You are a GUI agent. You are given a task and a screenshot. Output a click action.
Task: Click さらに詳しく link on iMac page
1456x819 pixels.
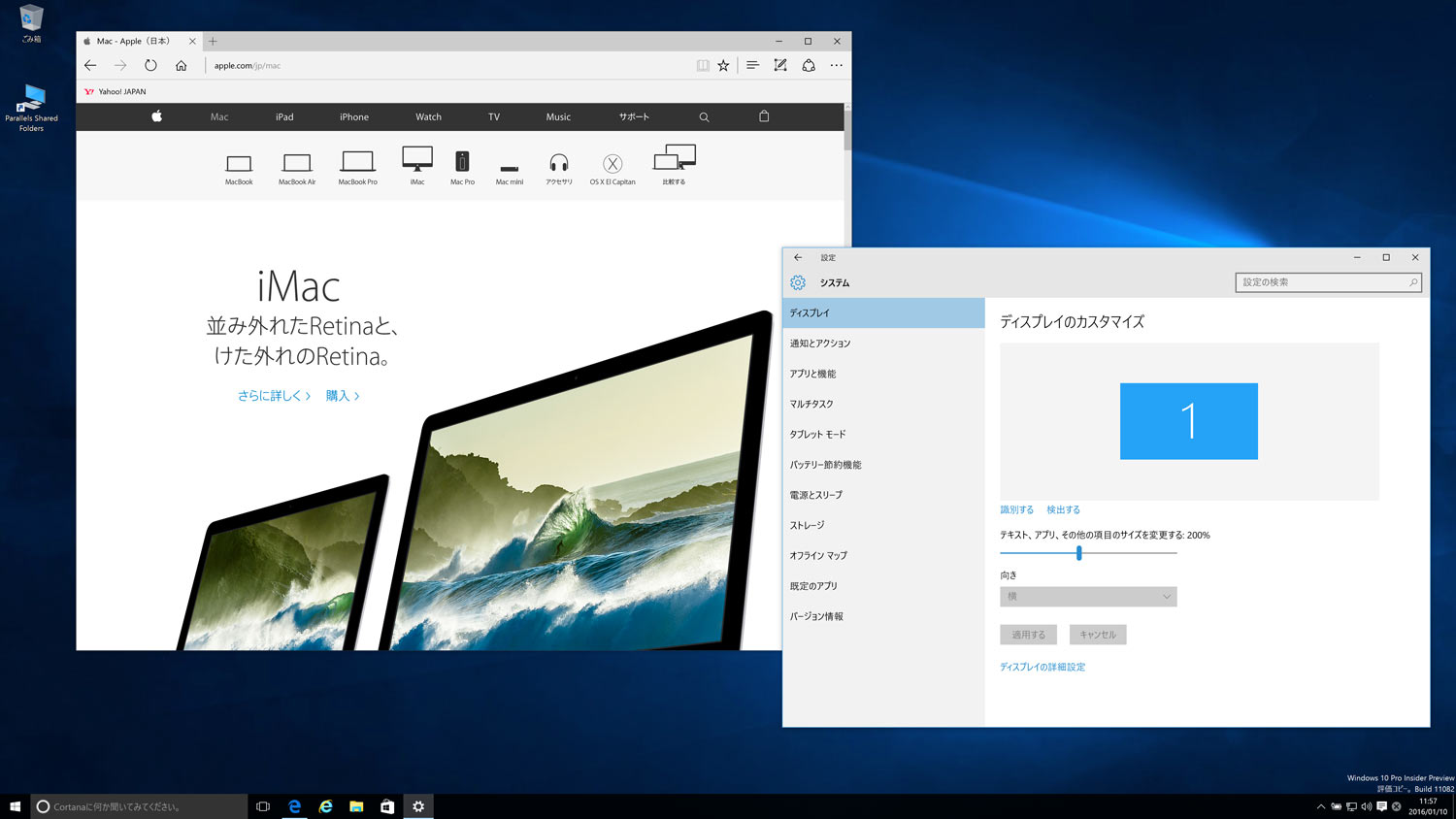click(x=274, y=396)
